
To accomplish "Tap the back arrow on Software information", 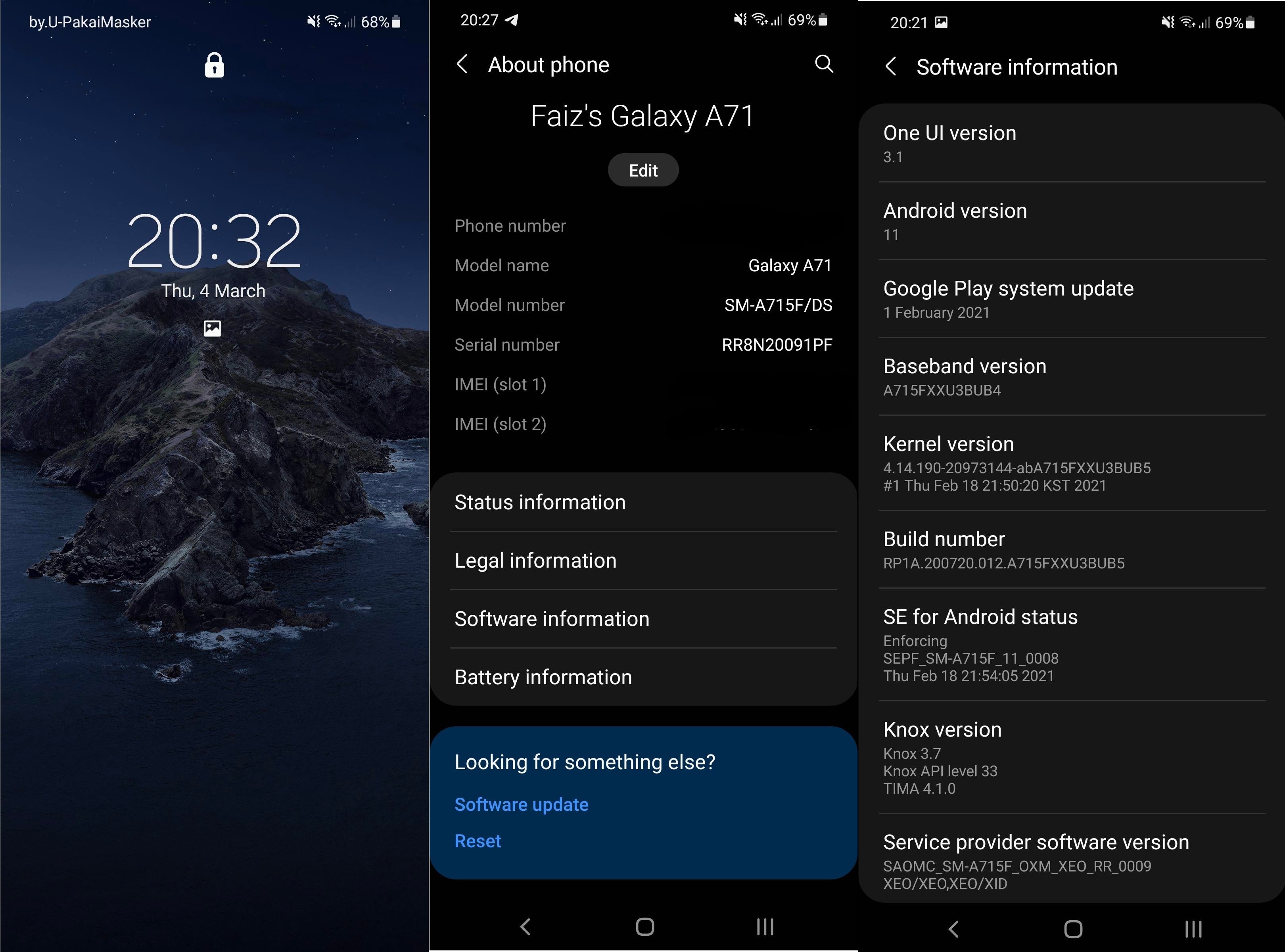I will (885, 64).
